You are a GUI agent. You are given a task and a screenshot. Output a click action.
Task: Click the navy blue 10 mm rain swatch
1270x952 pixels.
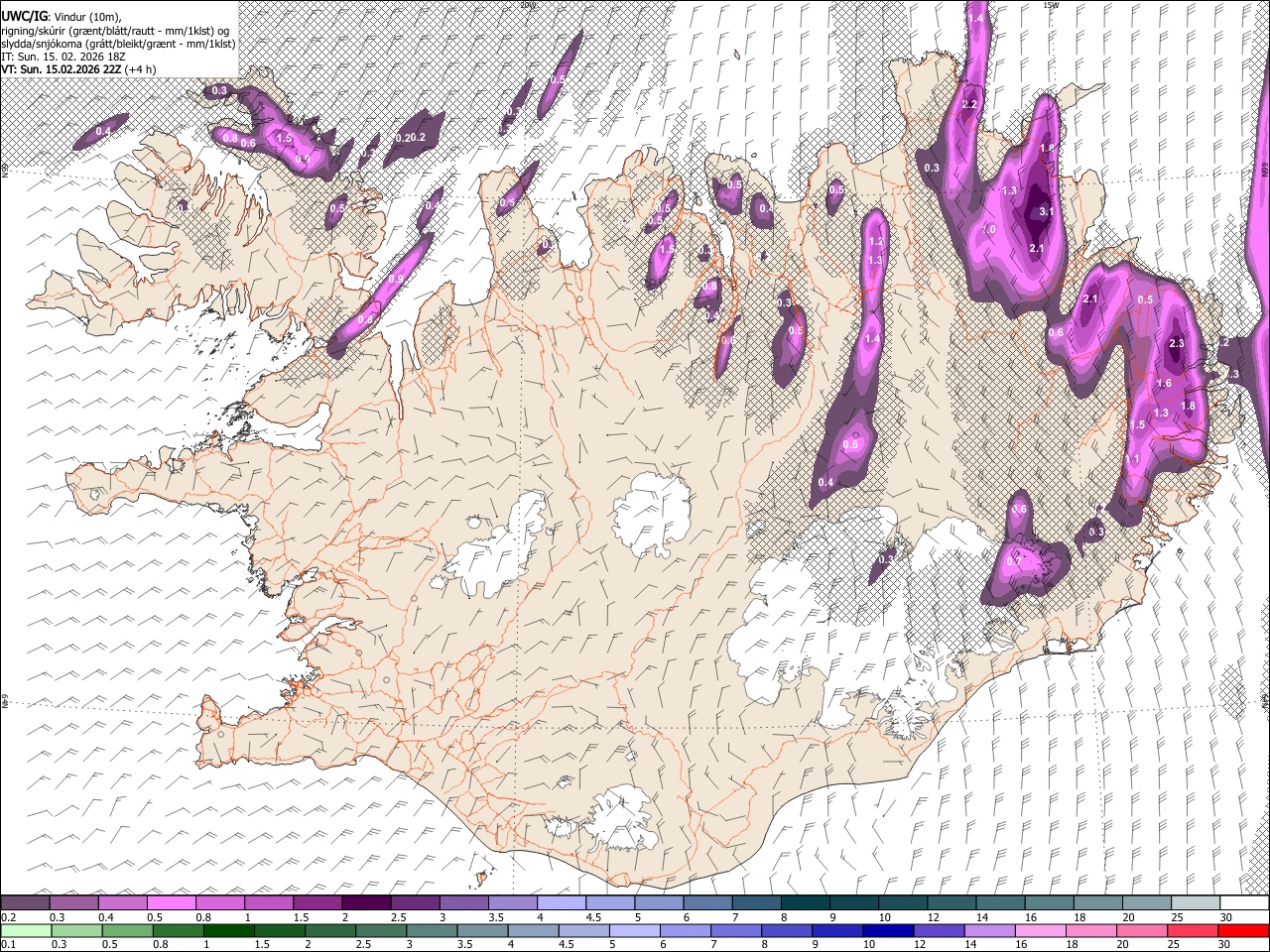point(888,930)
